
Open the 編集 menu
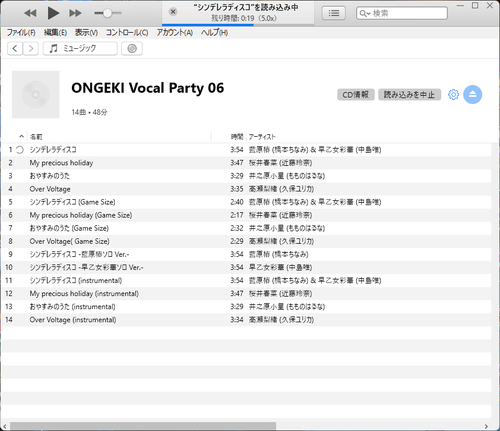point(55,33)
